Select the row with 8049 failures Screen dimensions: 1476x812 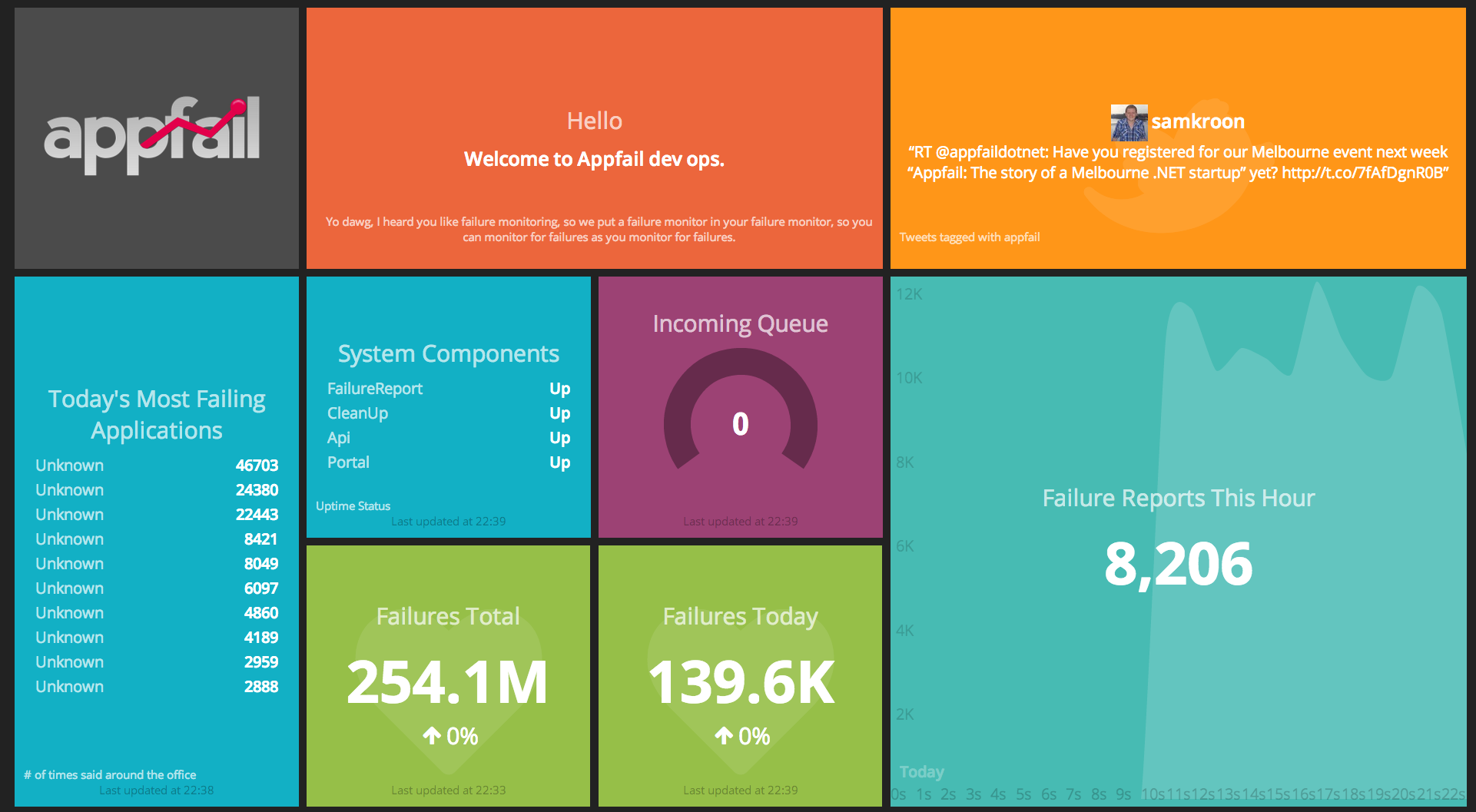tap(157, 564)
